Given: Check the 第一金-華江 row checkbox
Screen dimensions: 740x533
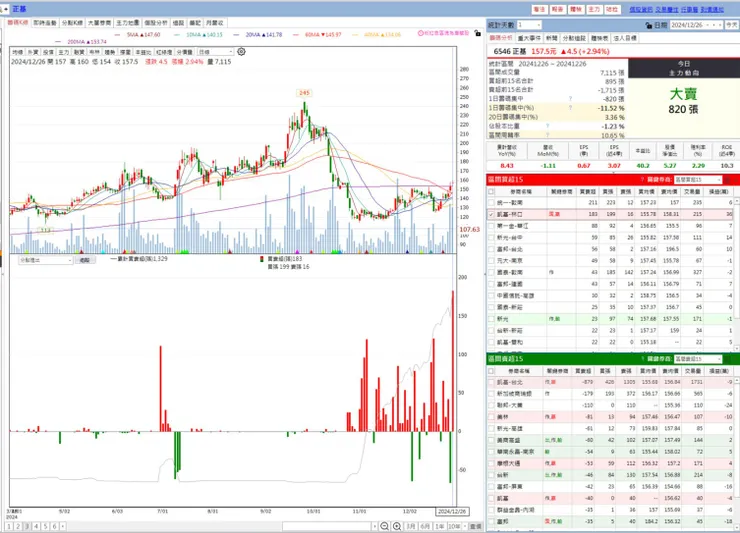Looking at the screenshot, I should coord(491,226).
